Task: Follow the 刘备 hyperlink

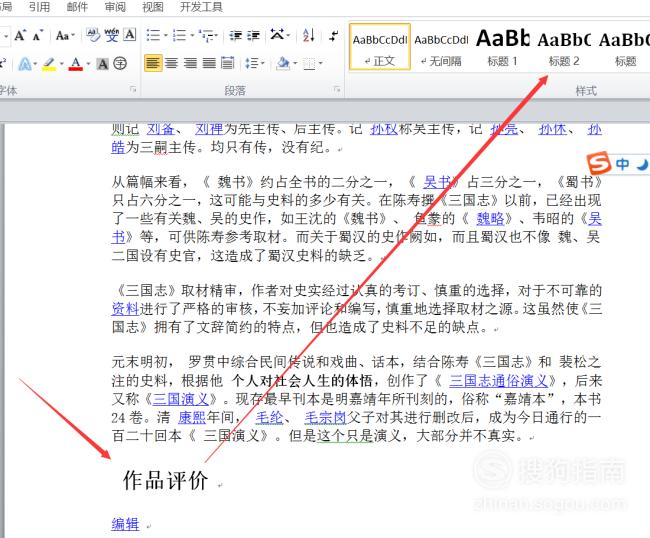Action: (160, 129)
